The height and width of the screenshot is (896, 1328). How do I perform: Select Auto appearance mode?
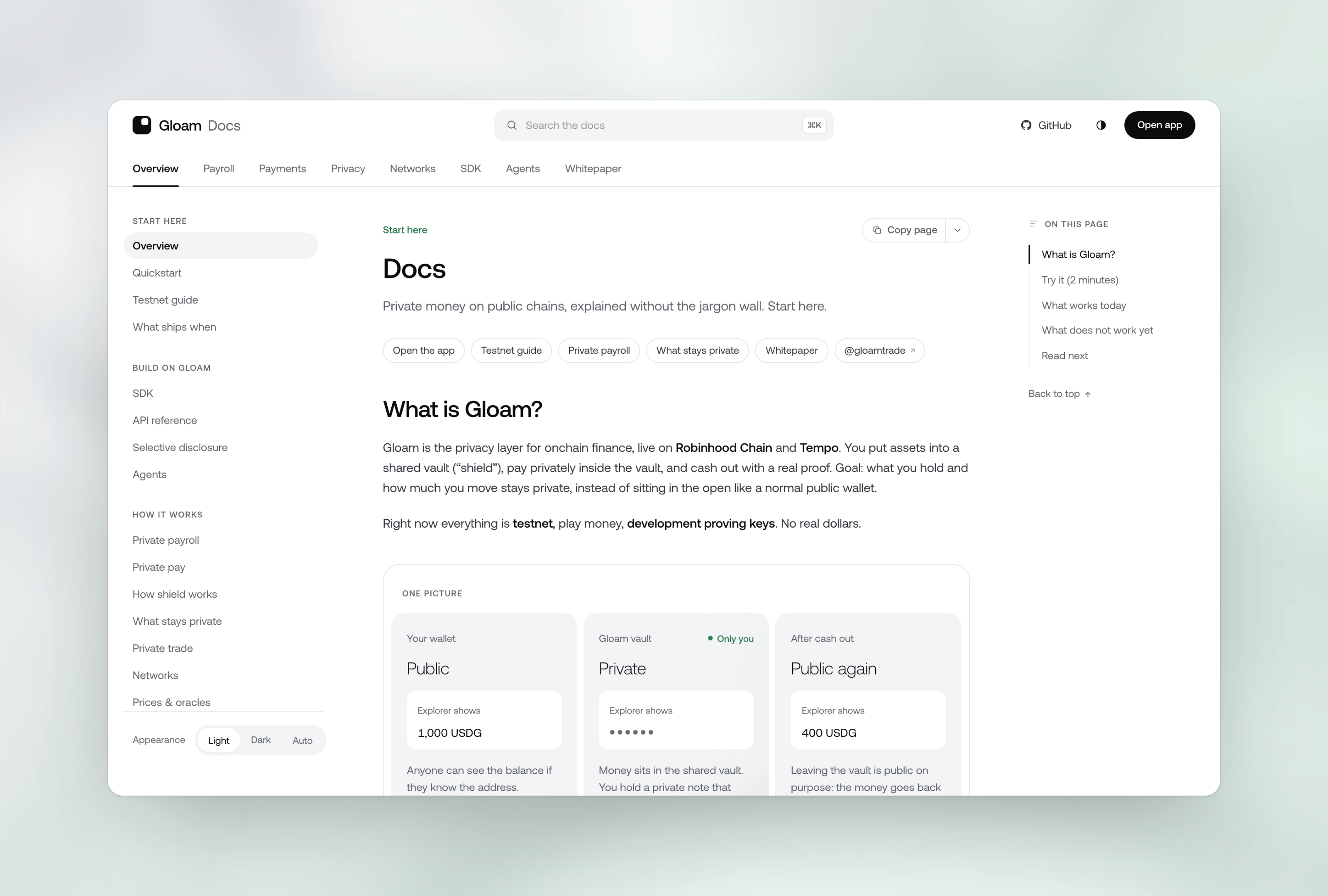[302, 740]
